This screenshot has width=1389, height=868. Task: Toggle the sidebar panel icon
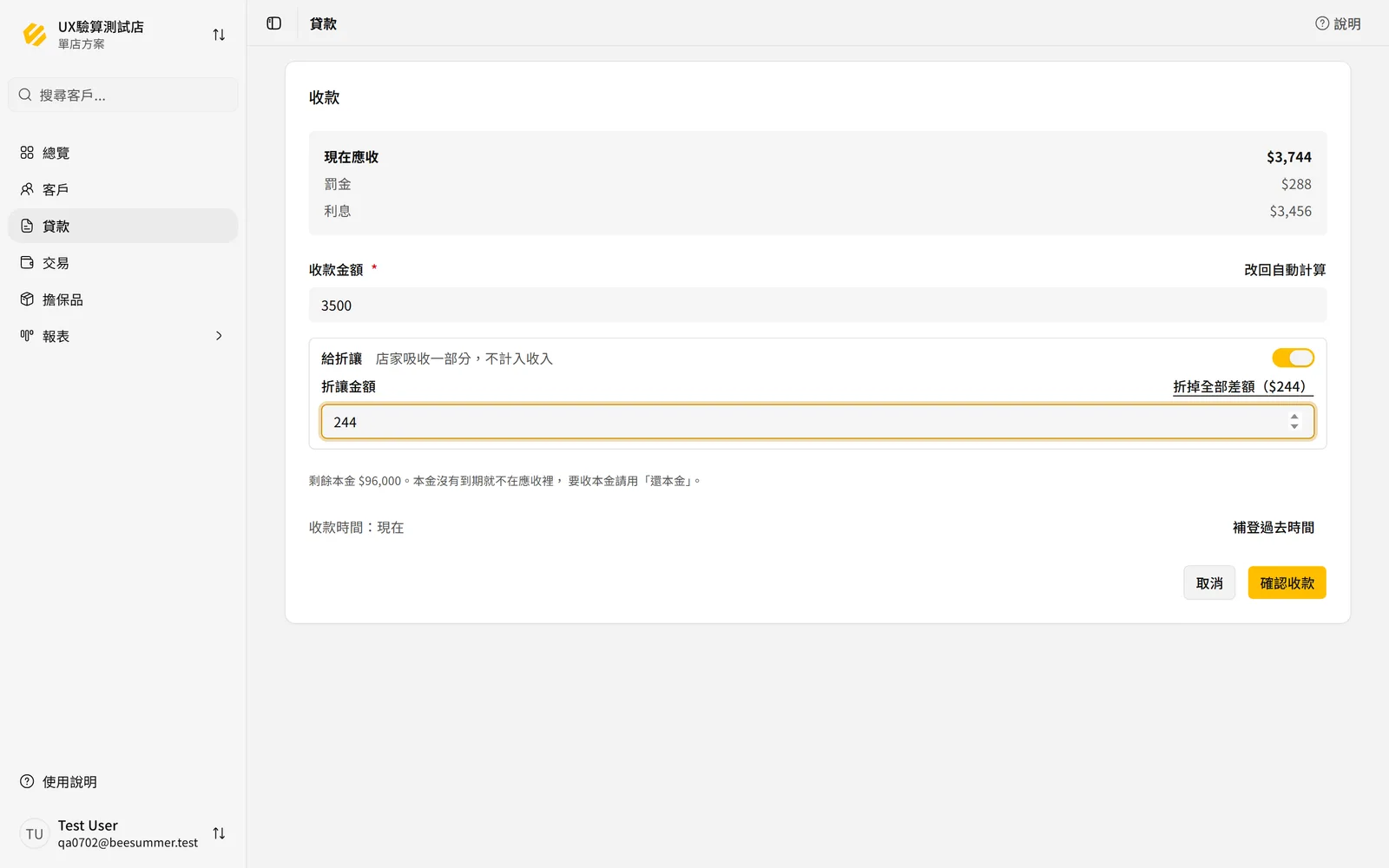pyautogui.click(x=274, y=23)
